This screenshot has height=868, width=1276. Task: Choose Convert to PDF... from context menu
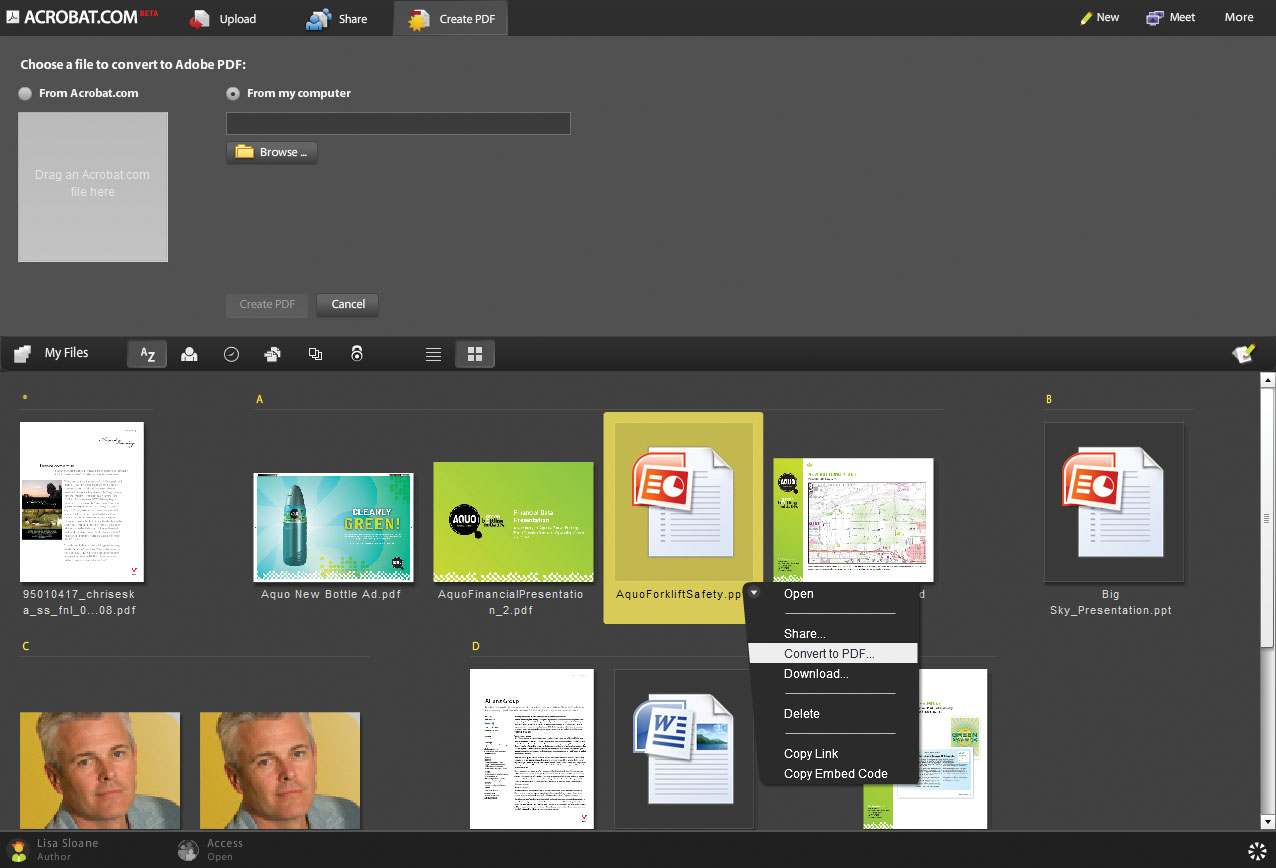pos(832,653)
